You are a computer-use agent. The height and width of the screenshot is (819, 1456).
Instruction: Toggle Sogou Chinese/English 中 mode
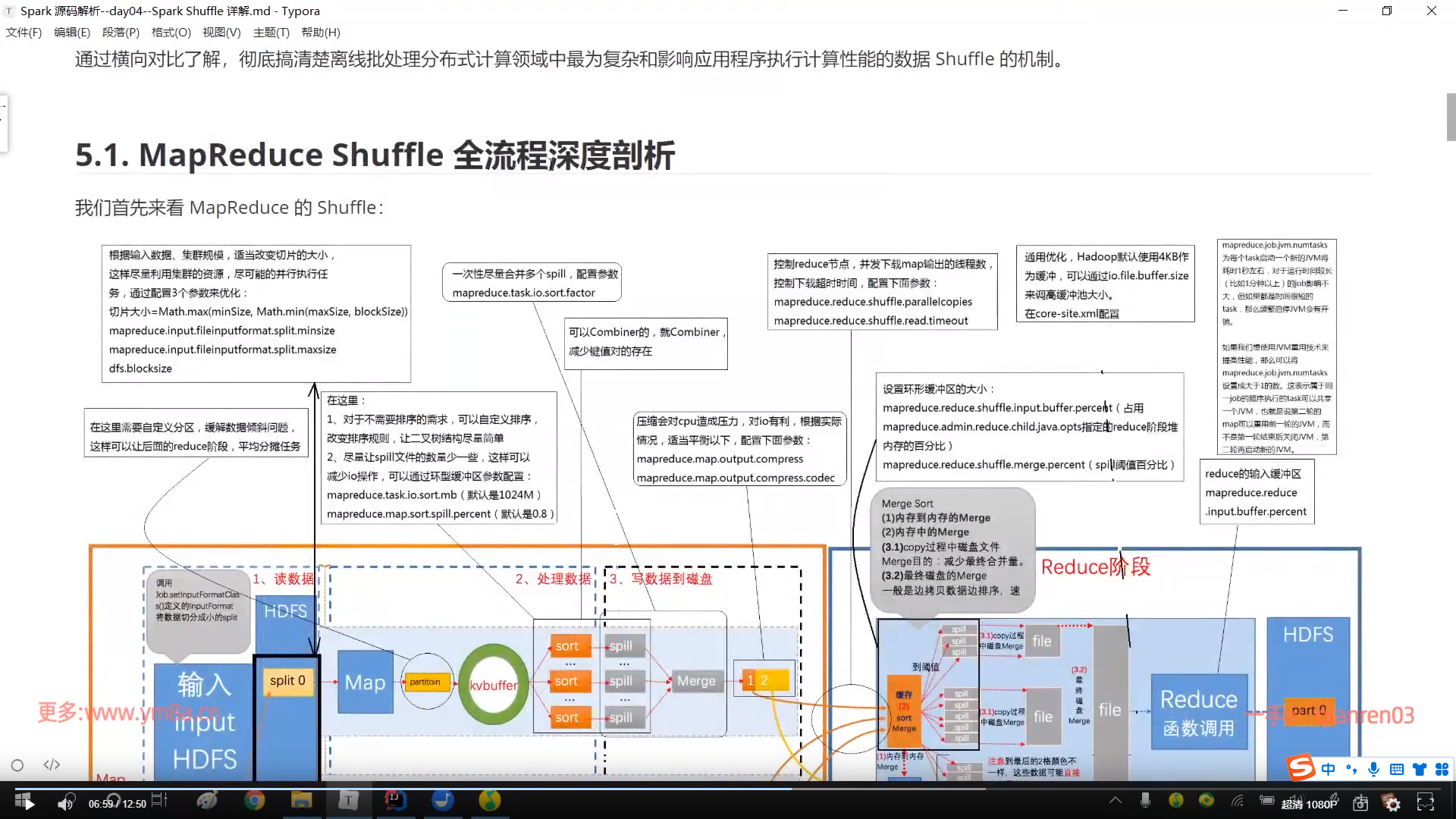click(1328, 769)
